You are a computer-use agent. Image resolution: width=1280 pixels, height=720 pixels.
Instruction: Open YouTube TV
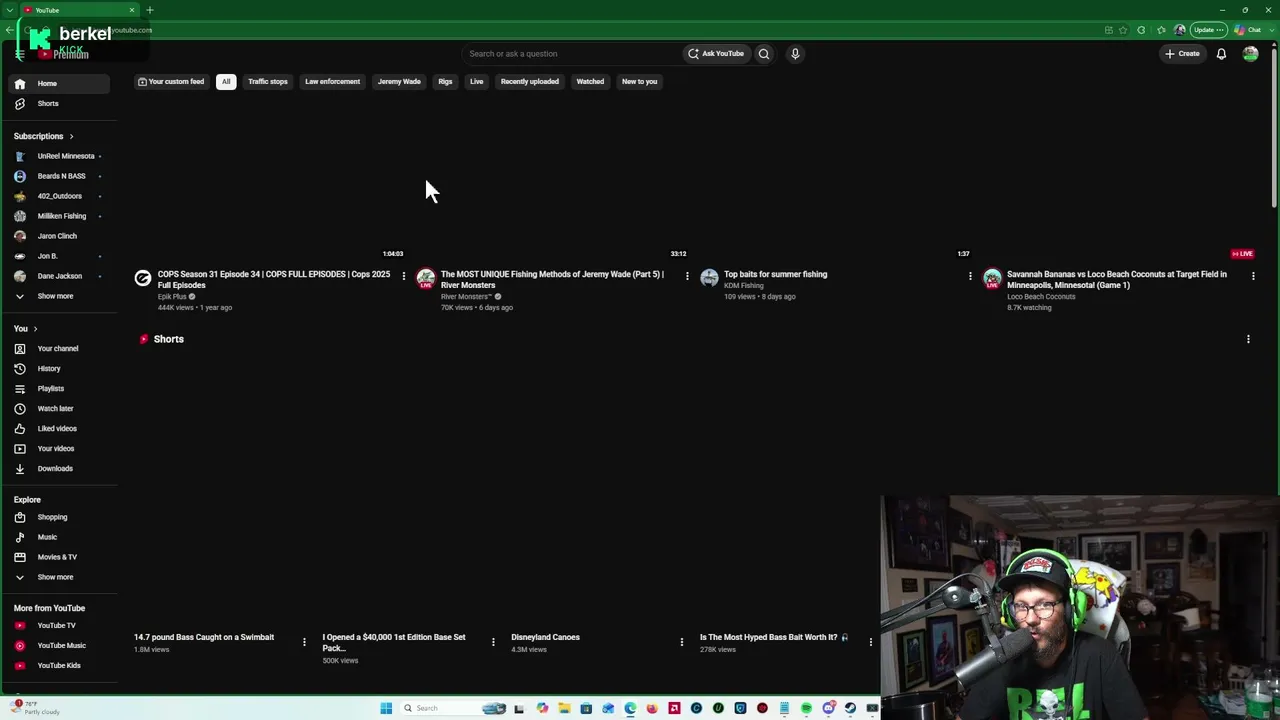click(x=60, y=626)
